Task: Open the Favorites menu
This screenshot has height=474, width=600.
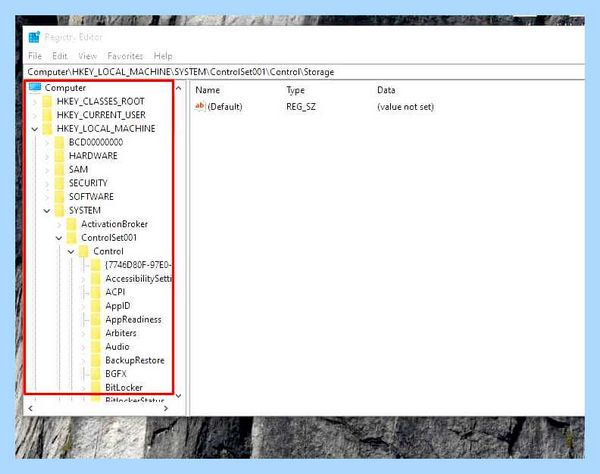Action: pos(125,56)
